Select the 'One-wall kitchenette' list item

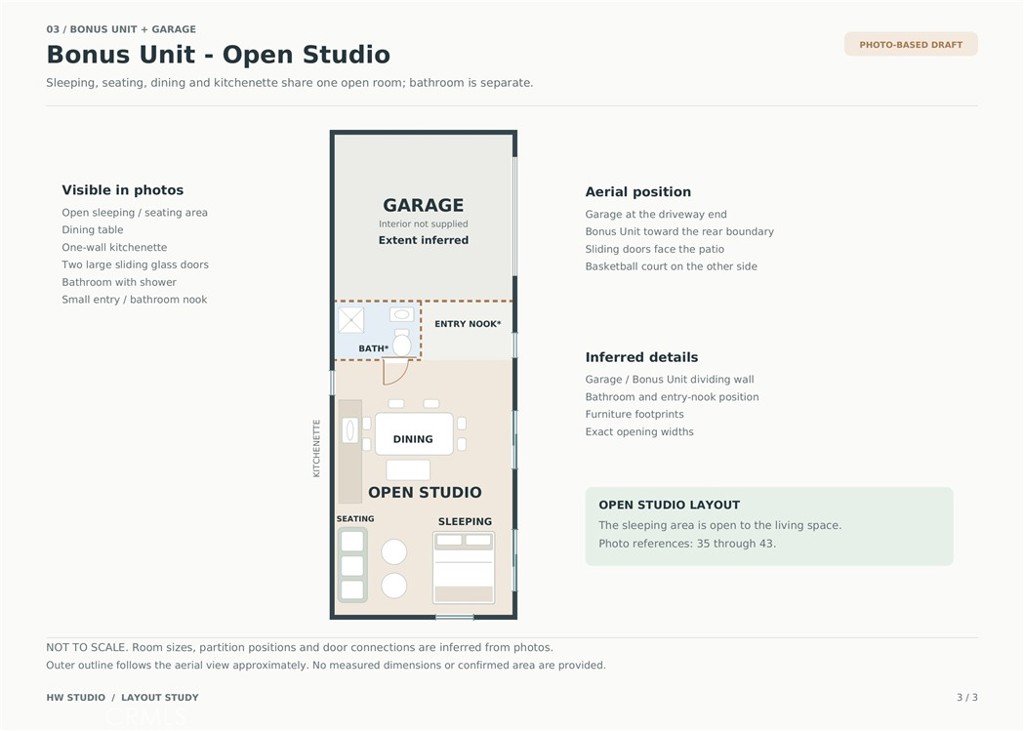[114, 247]
